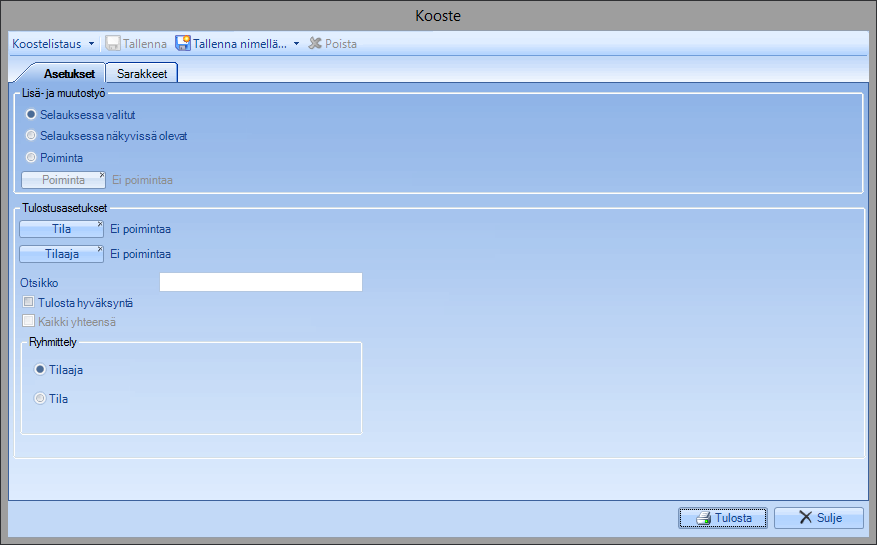877x545 pixels.
Task: Click the Poista delete icon
Action: 316,44
